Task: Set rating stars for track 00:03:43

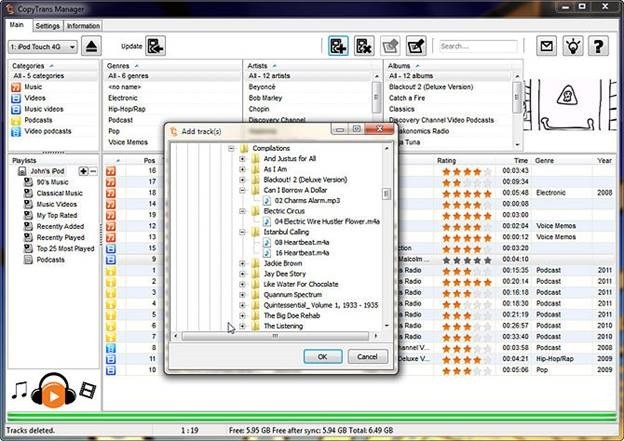Action: [x=467, y=172]
